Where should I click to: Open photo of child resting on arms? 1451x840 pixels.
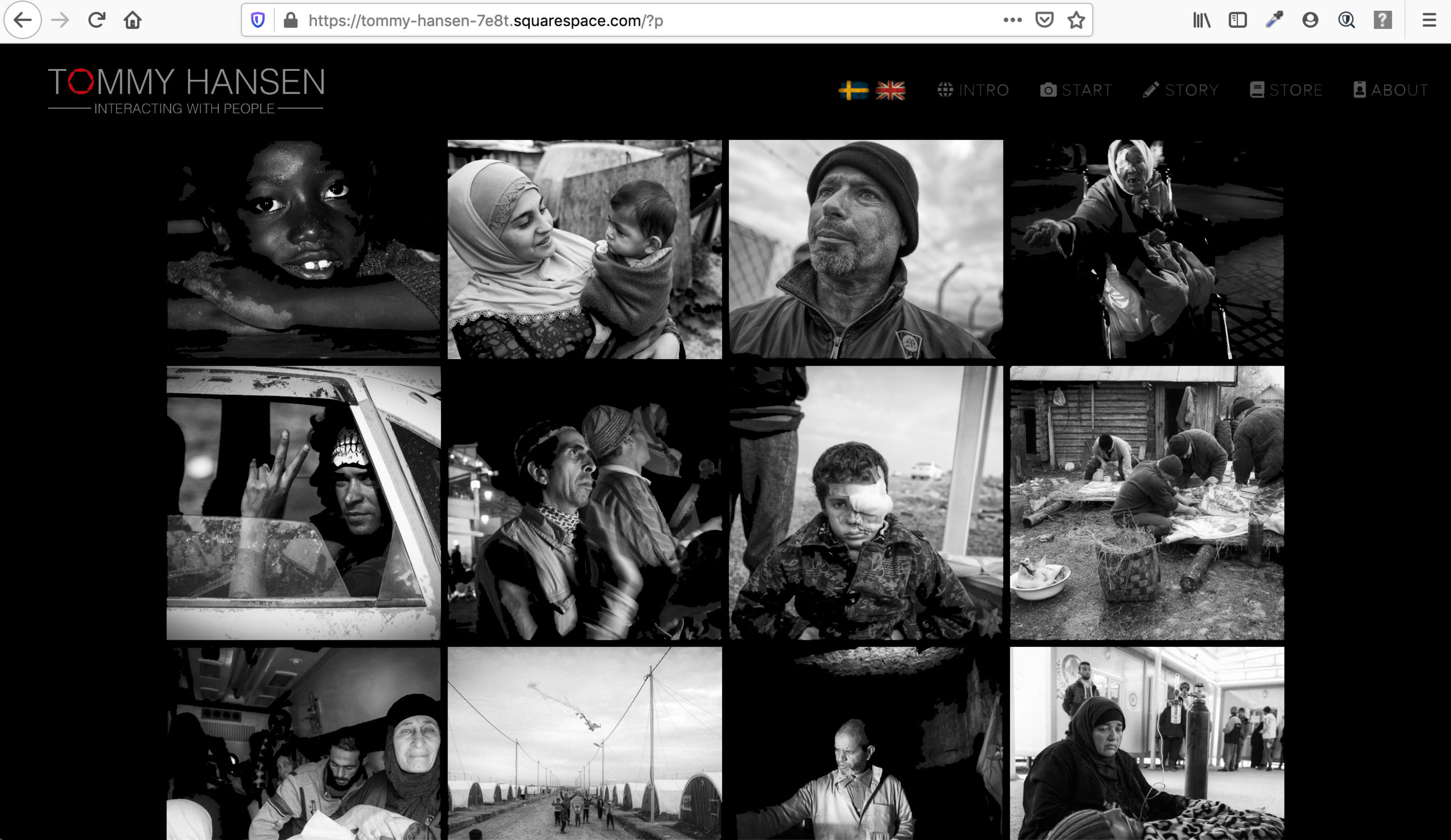304,249
